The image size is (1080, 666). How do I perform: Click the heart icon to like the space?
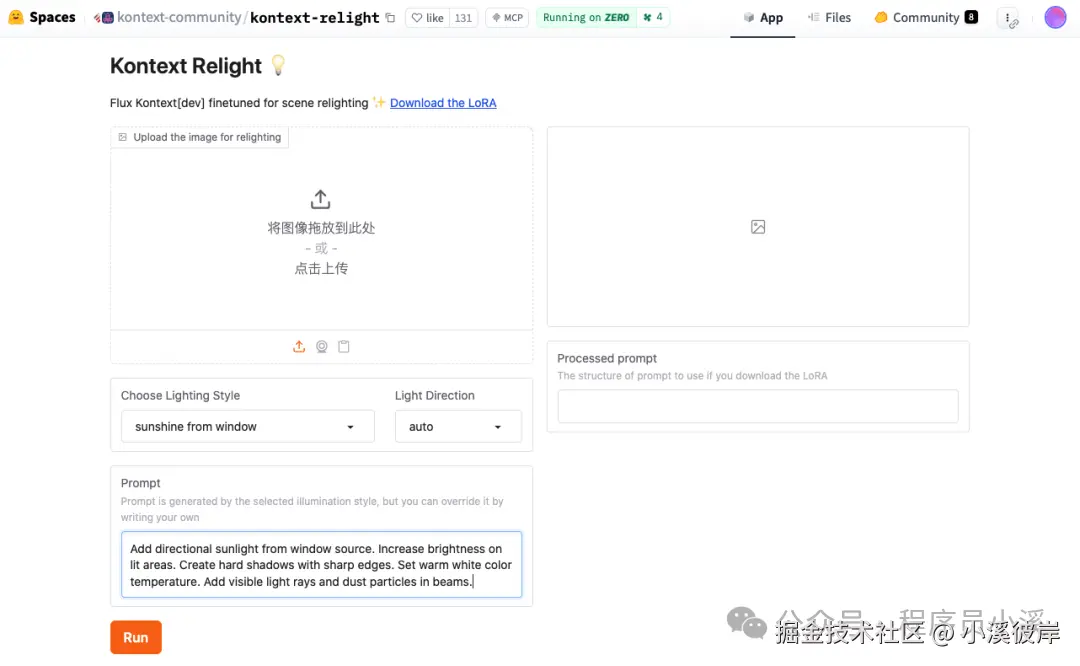tap(421, 17)
